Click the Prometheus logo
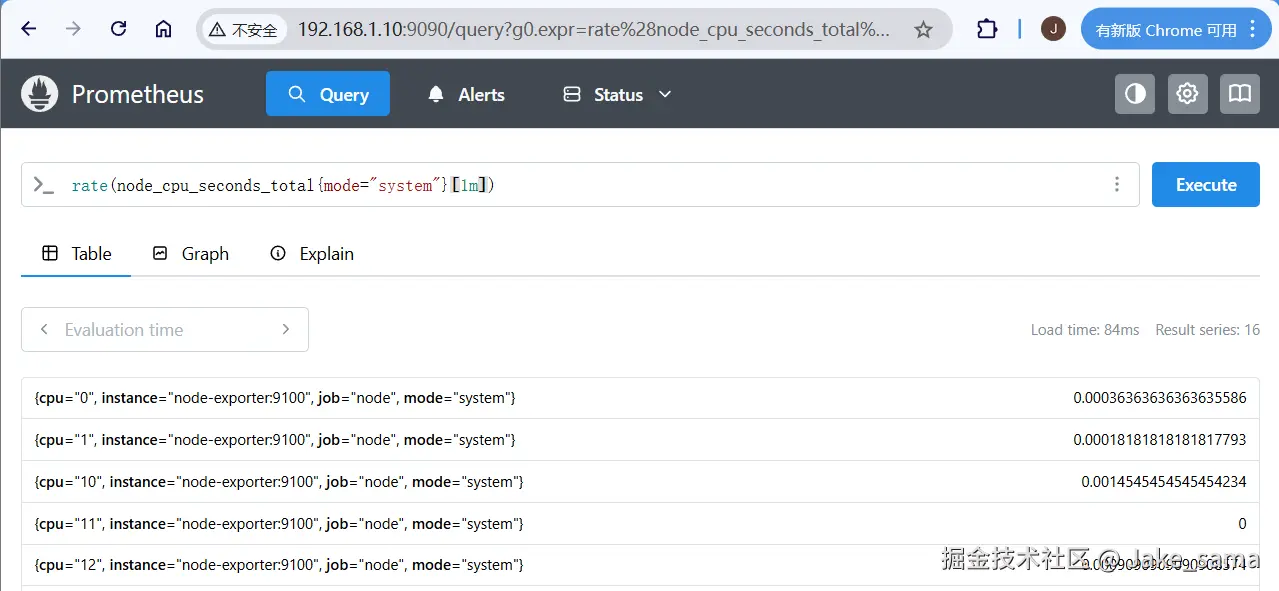This screenshot has height=591, width=1279. [39, 93]
